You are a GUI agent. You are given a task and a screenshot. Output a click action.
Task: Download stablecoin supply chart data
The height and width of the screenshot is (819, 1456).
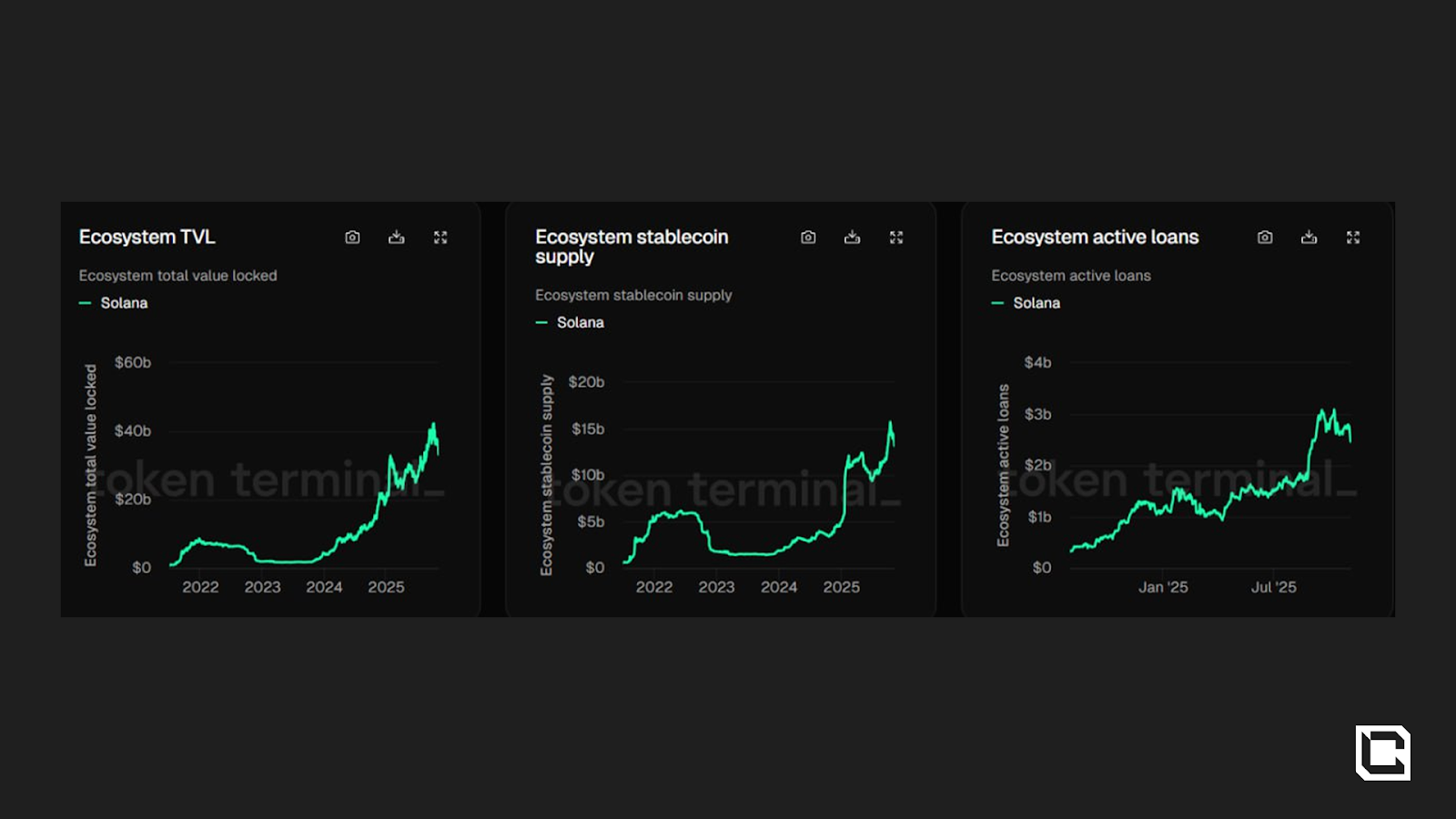(x=853, y=238)
